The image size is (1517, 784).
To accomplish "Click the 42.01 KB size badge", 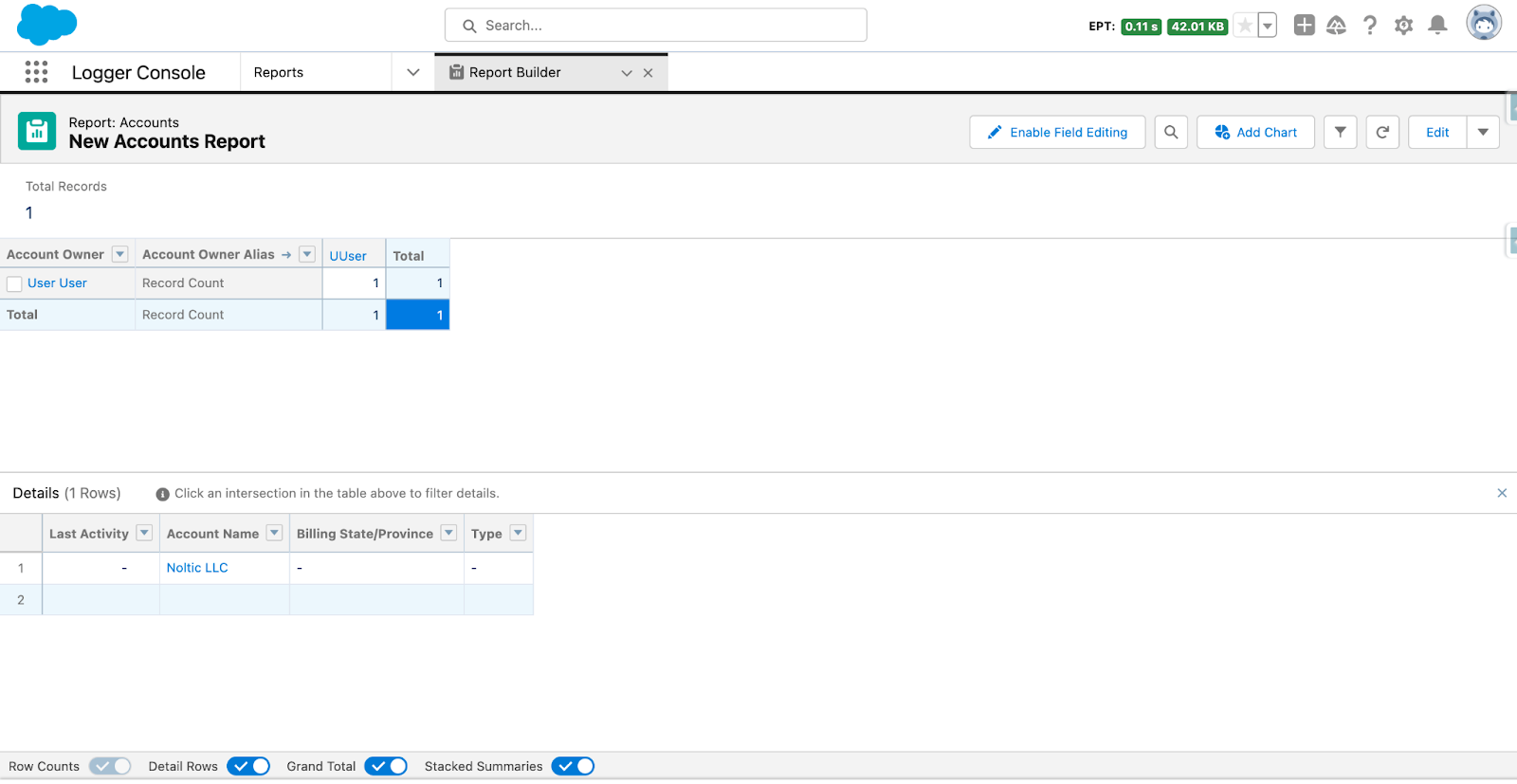I will pos(1197,27).
